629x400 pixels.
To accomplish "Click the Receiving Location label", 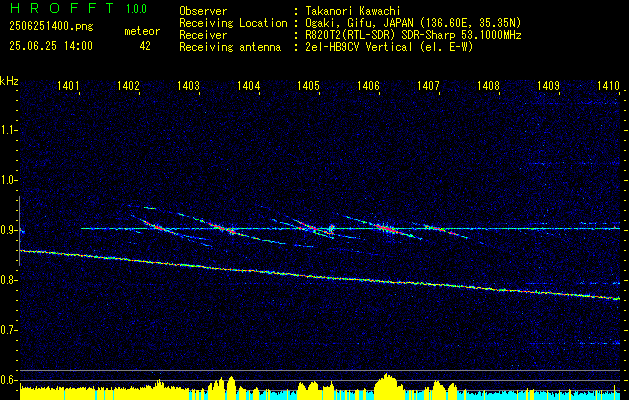I will [x=233, y=23].
